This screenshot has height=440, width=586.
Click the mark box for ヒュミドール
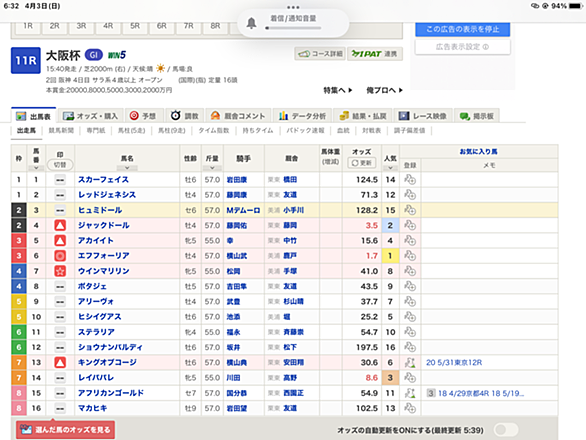[60, 210]
